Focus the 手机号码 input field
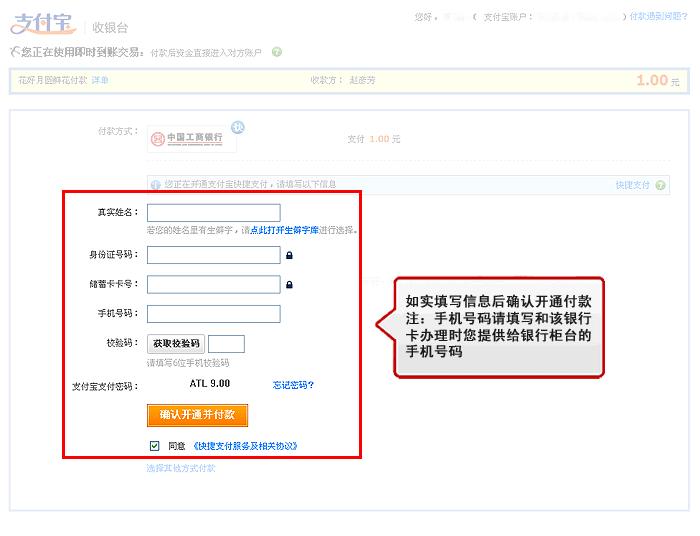This screenshot has height=536, width=700. [x=214, y=314]
